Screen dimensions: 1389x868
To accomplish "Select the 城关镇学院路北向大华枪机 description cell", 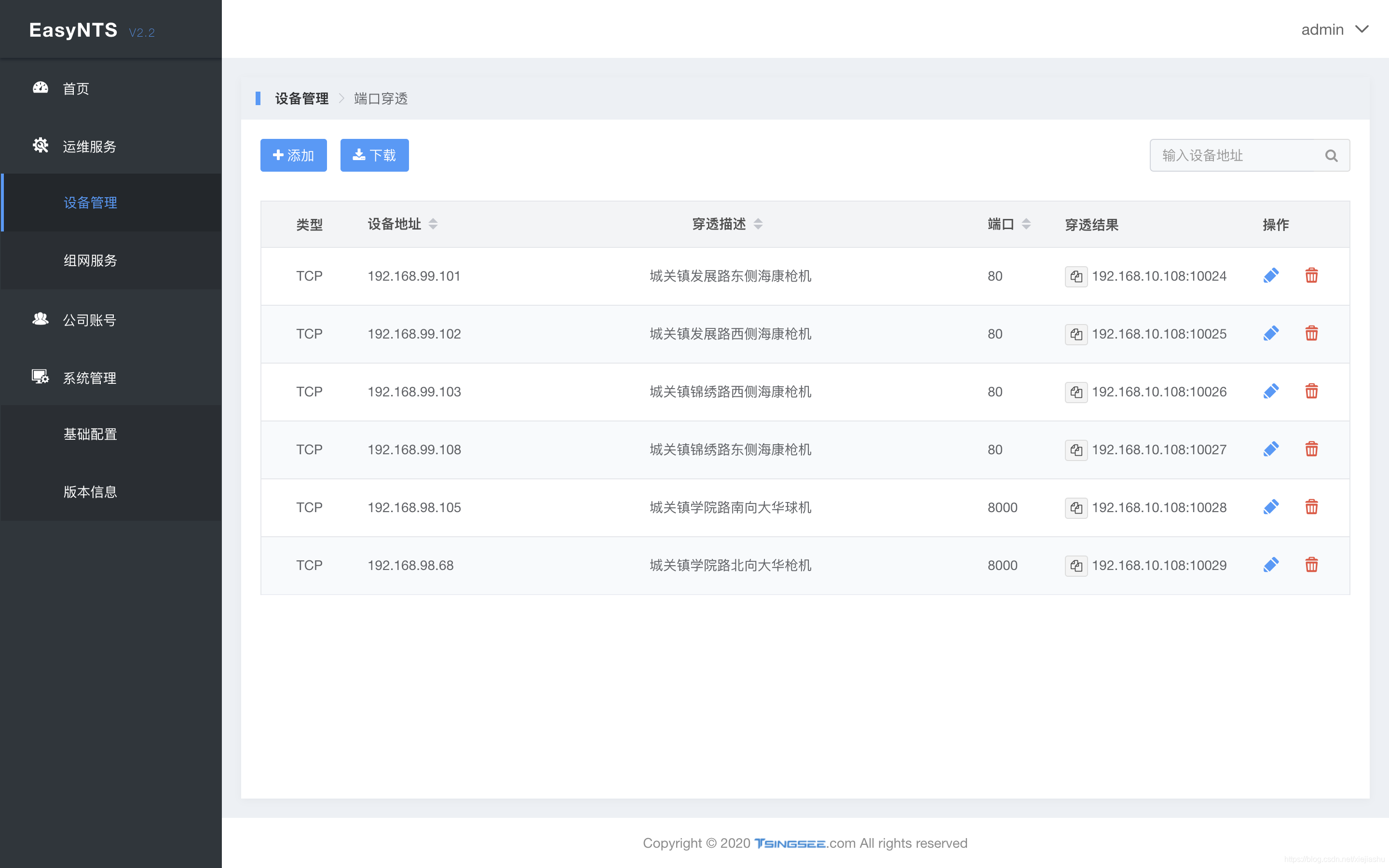I will coord(730,566).
